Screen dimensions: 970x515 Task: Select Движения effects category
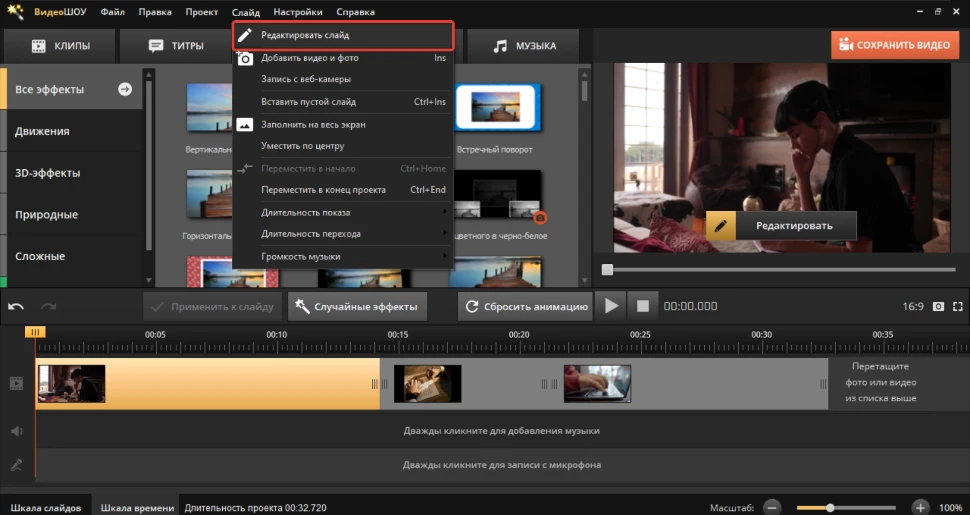coord(72,131)
